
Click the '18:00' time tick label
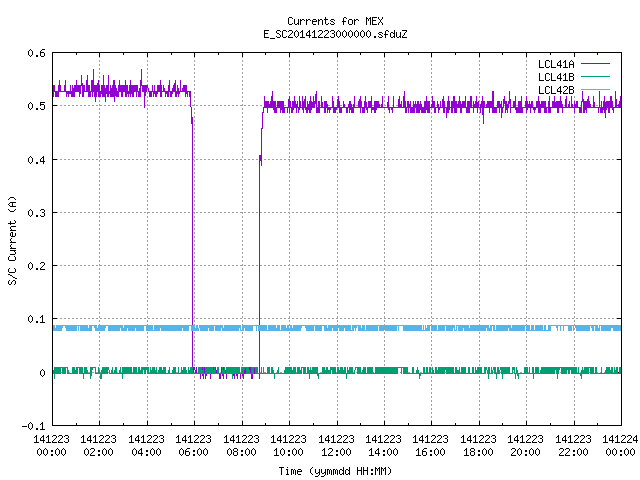coord(478,452)
